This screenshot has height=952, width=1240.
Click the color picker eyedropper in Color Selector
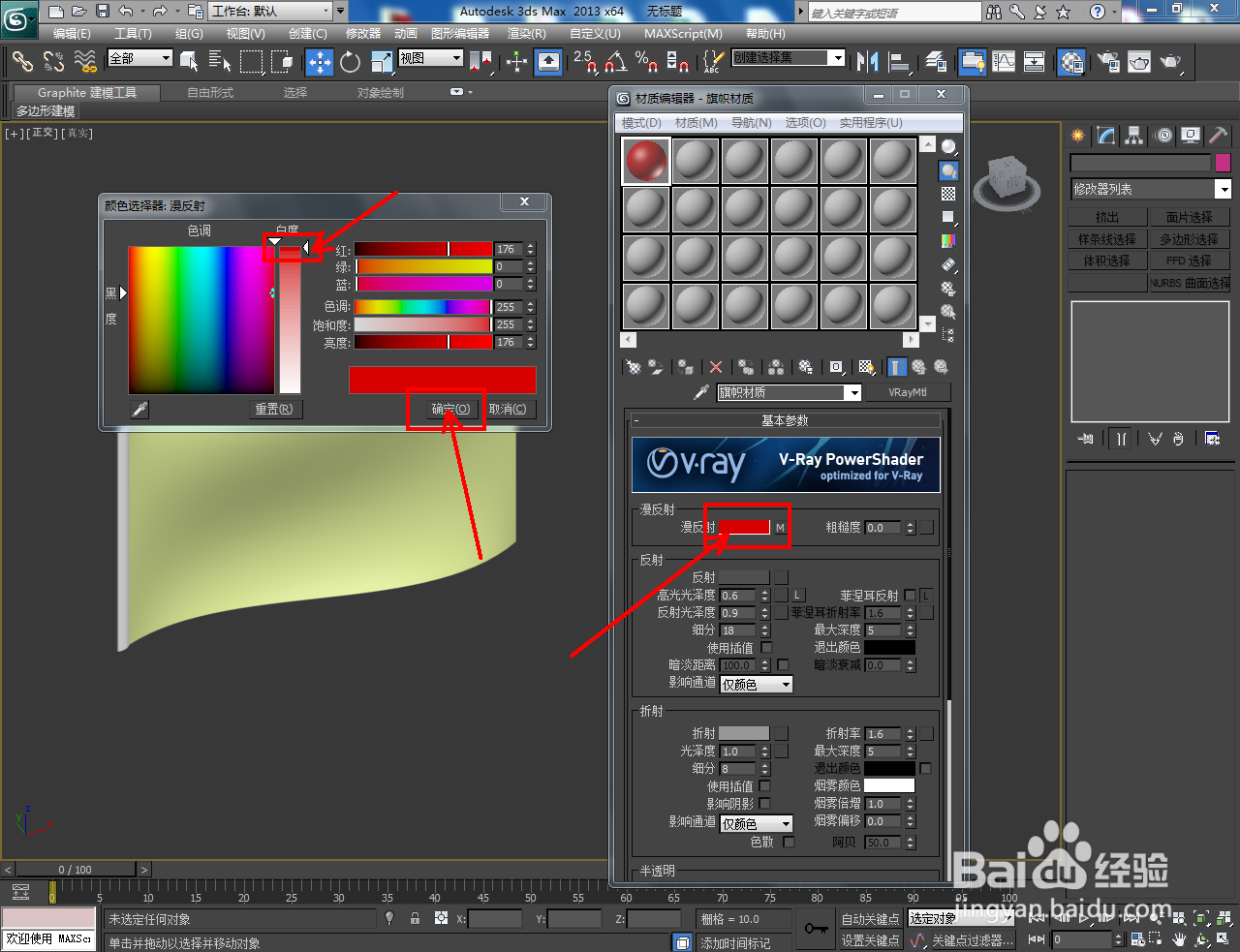click(139, 410)
